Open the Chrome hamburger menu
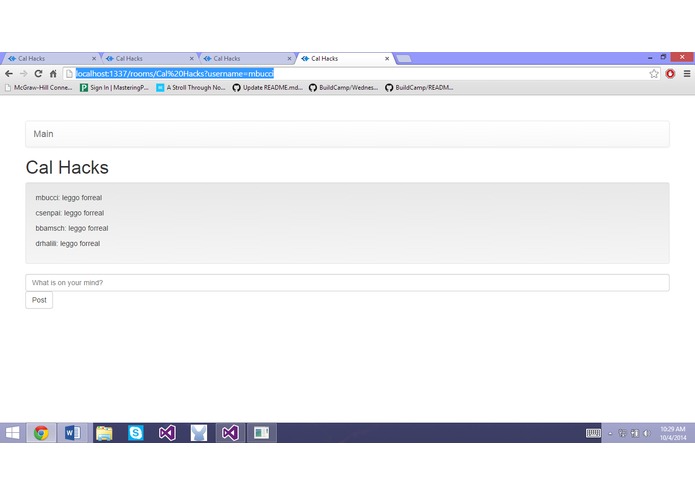Image resolution: width=695 pixels, height=494 pixels. coord(687,74)
